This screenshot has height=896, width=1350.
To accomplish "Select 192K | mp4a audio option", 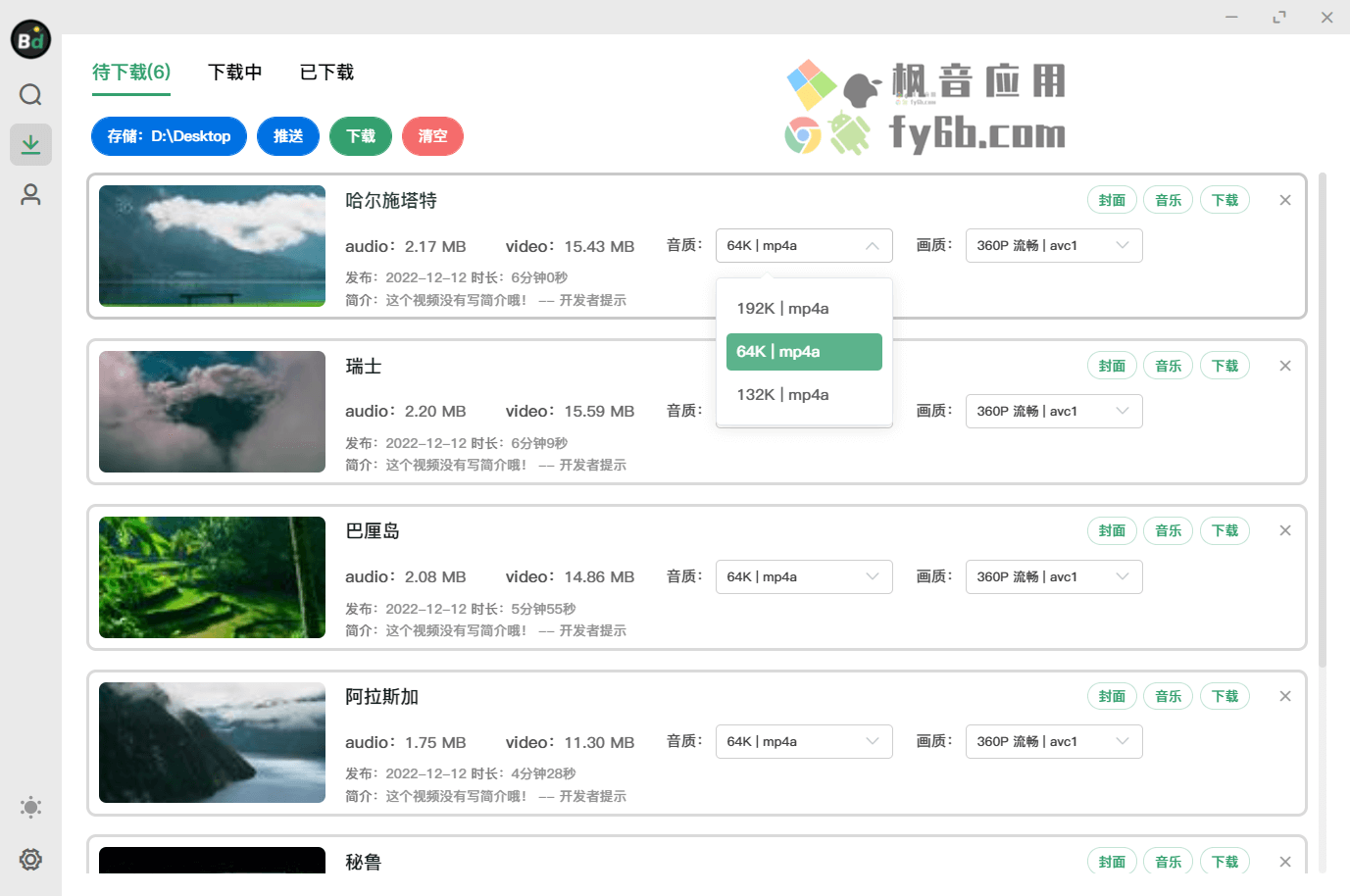I will pos(804,309).
